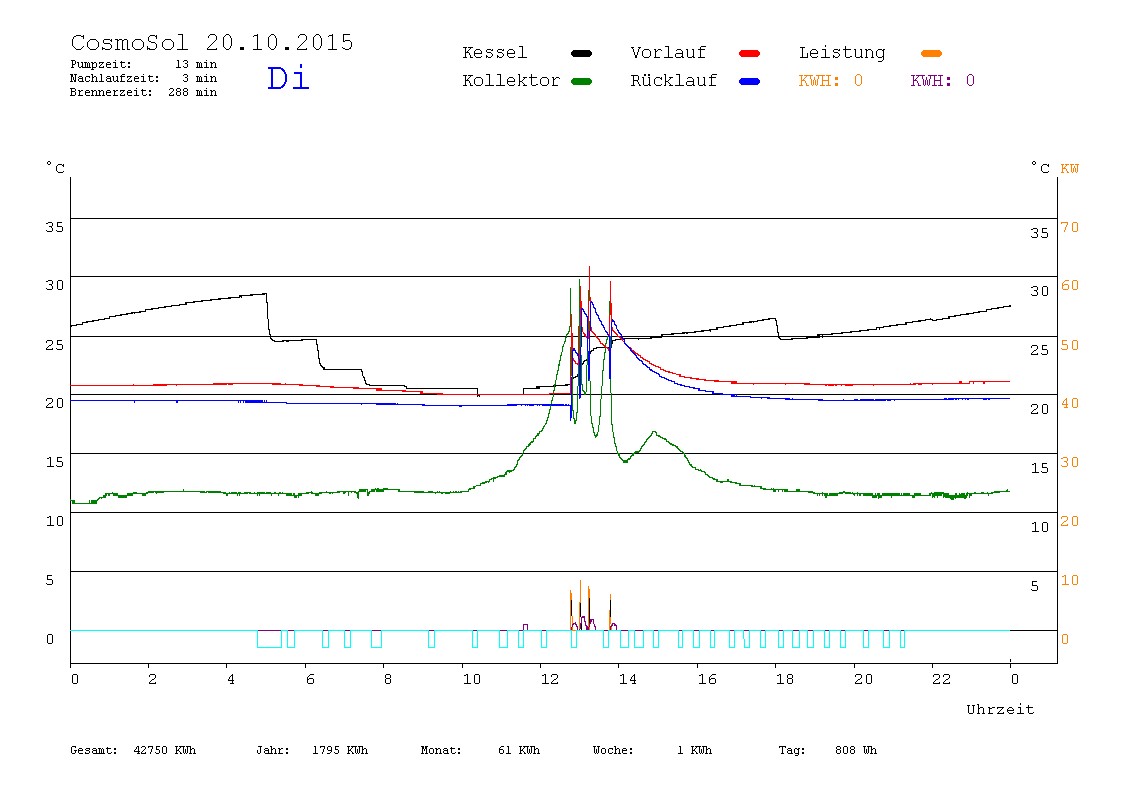Click the orange KW axis value '10'
The height and width of the screenshot is (812, 1148).
tap(1070, 581)
